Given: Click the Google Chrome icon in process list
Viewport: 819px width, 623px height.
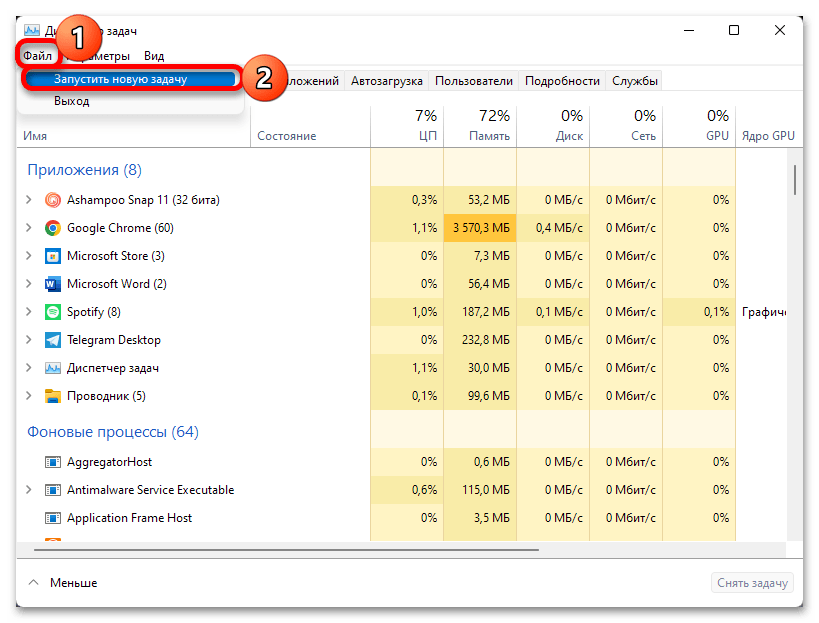Looking at the screenshot, I should click(x=52, y=228).
